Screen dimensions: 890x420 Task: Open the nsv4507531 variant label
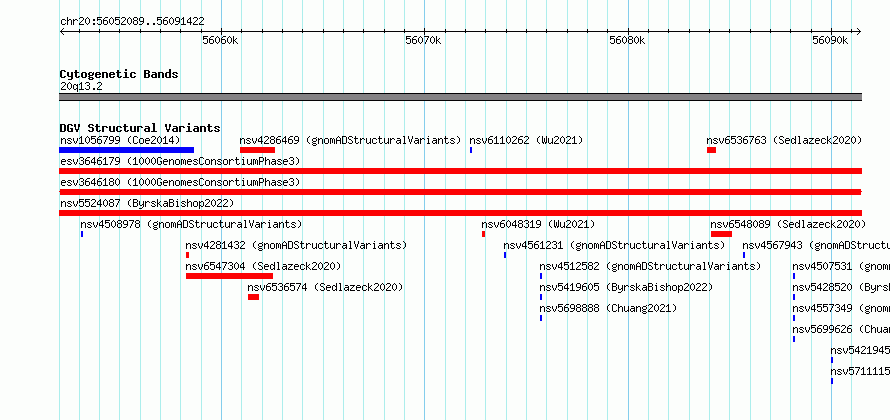[x=841, y=266]
